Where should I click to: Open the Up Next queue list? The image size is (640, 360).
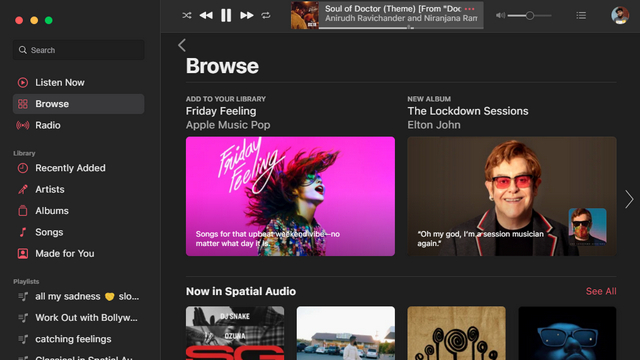pyautogui.click(x=581, y=16)
